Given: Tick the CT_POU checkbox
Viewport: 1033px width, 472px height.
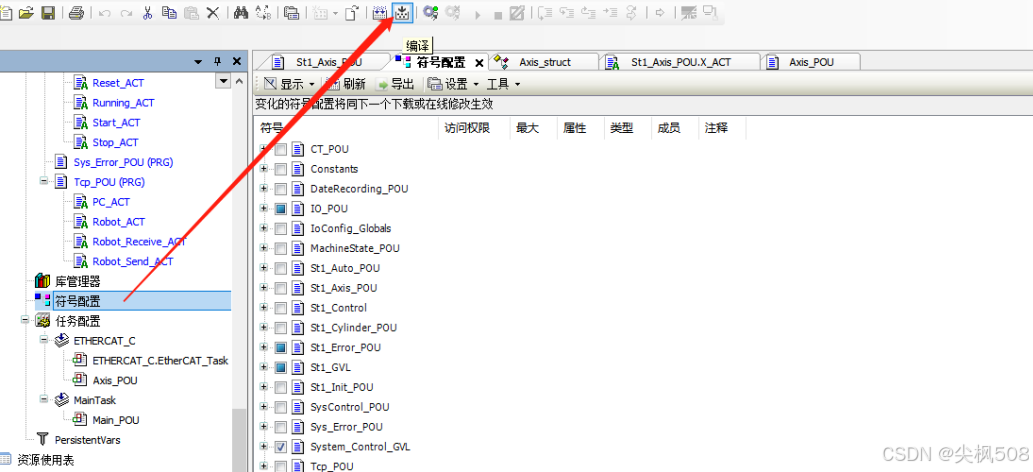Looking at the screenshot, I should (281, 150).
